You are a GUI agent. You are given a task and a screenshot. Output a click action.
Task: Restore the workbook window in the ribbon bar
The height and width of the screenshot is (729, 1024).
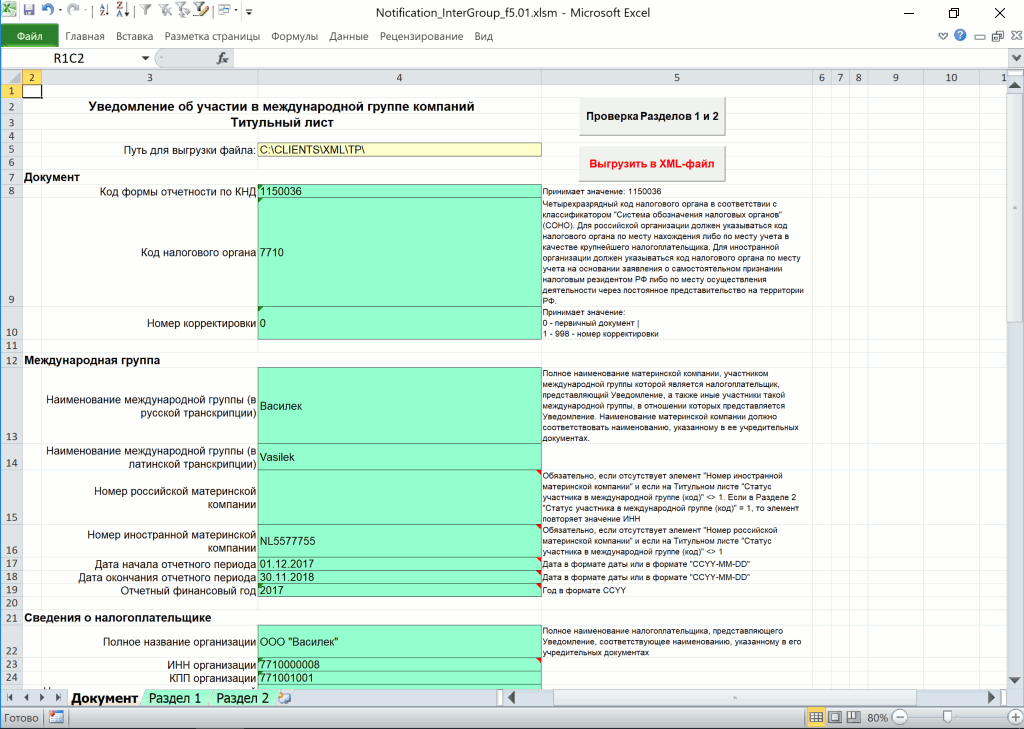point(997,37)
